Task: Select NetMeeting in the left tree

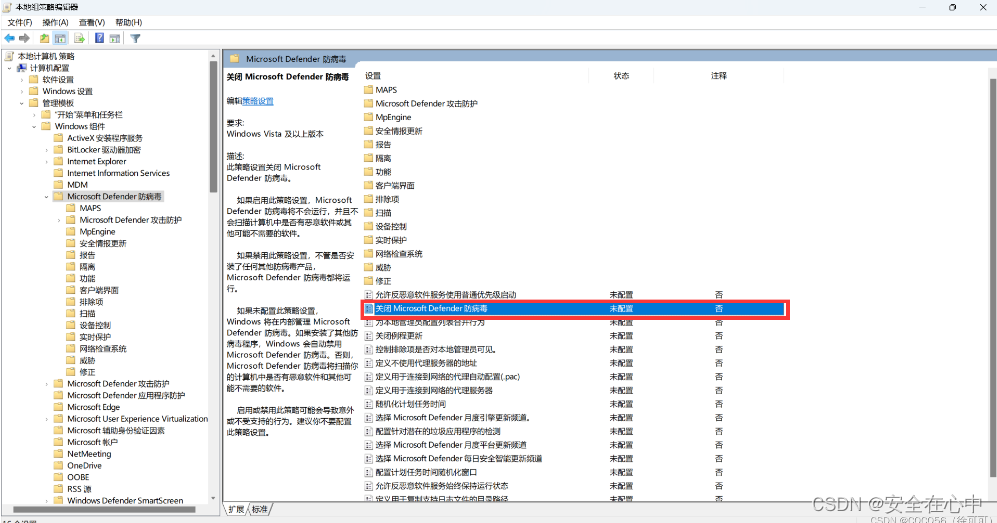Action: 89,454
